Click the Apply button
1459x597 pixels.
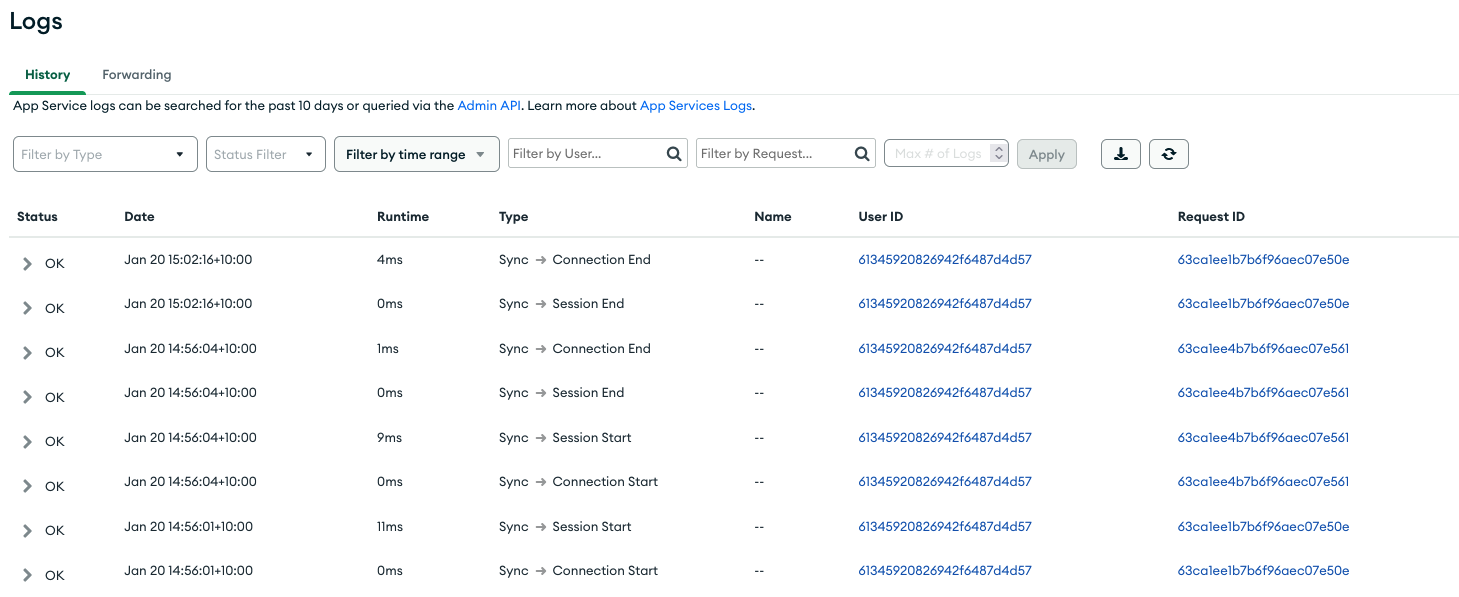1046,155
